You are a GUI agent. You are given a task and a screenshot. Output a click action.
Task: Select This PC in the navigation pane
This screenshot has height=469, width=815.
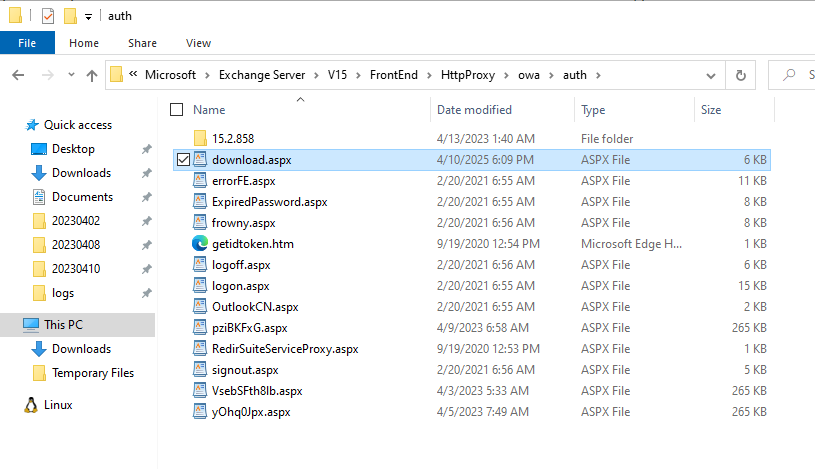[x=77, y=324]
